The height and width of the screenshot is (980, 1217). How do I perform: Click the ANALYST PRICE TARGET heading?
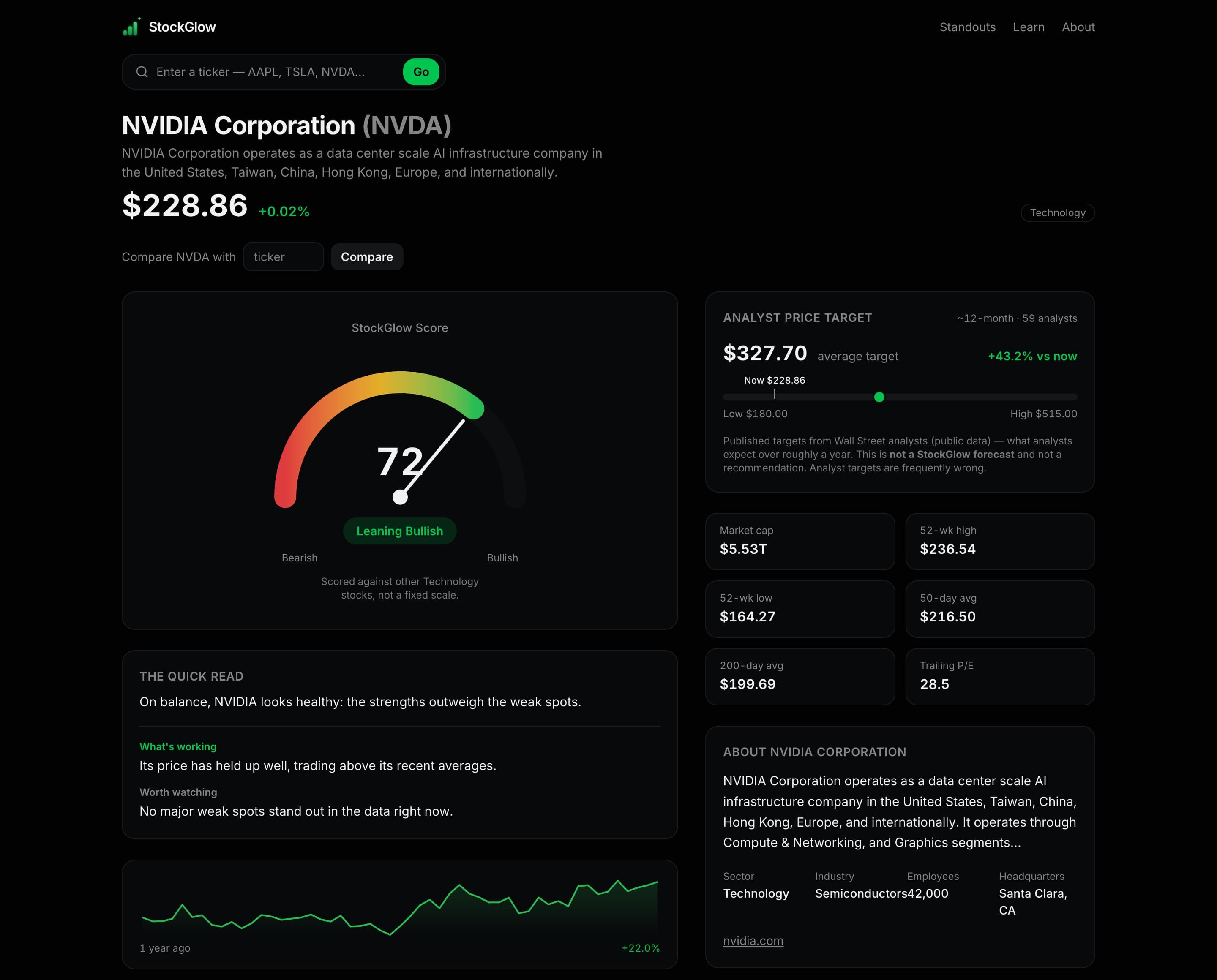[x=797, y=318]
